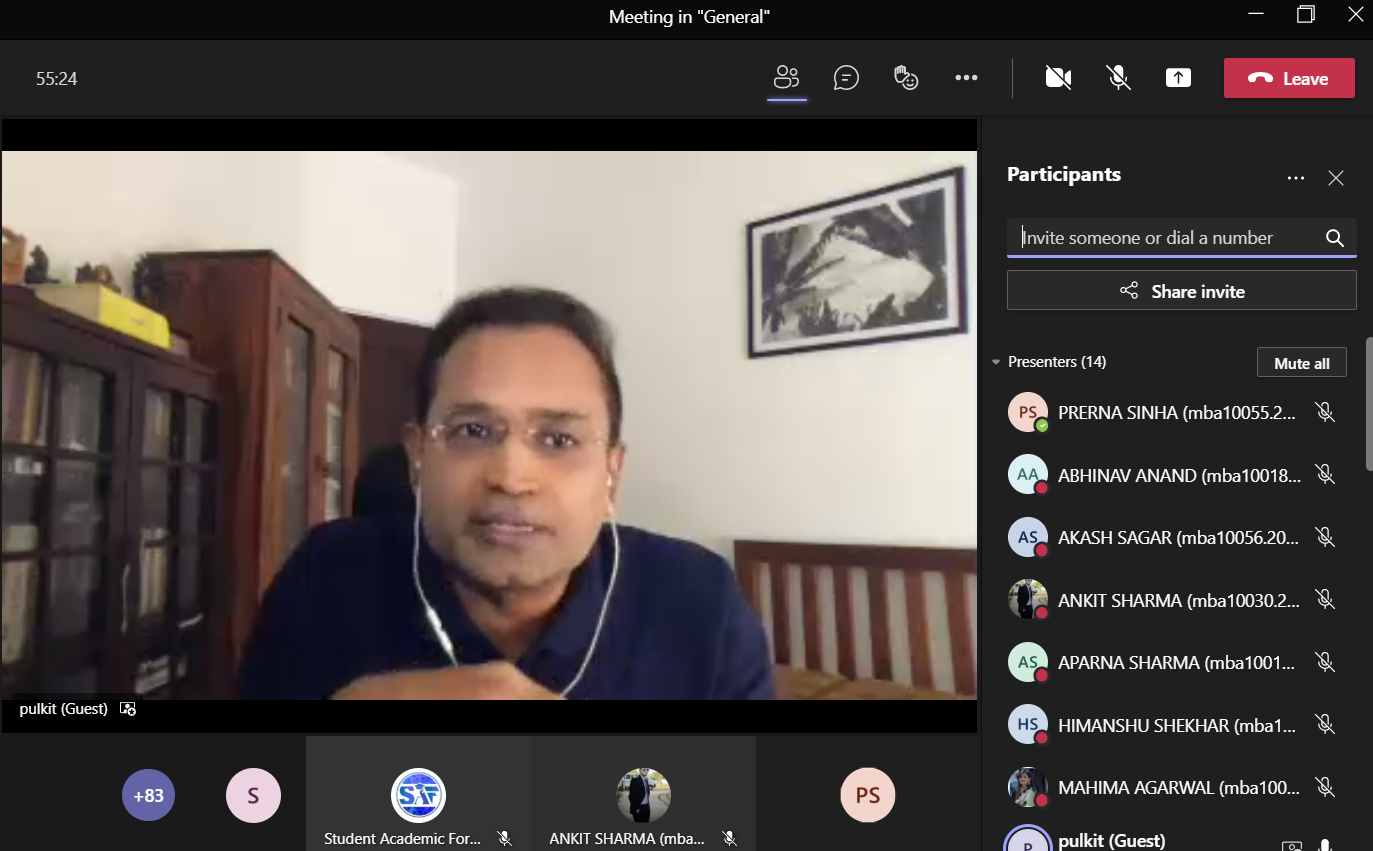Open Participants panel more options menu

1296,178
